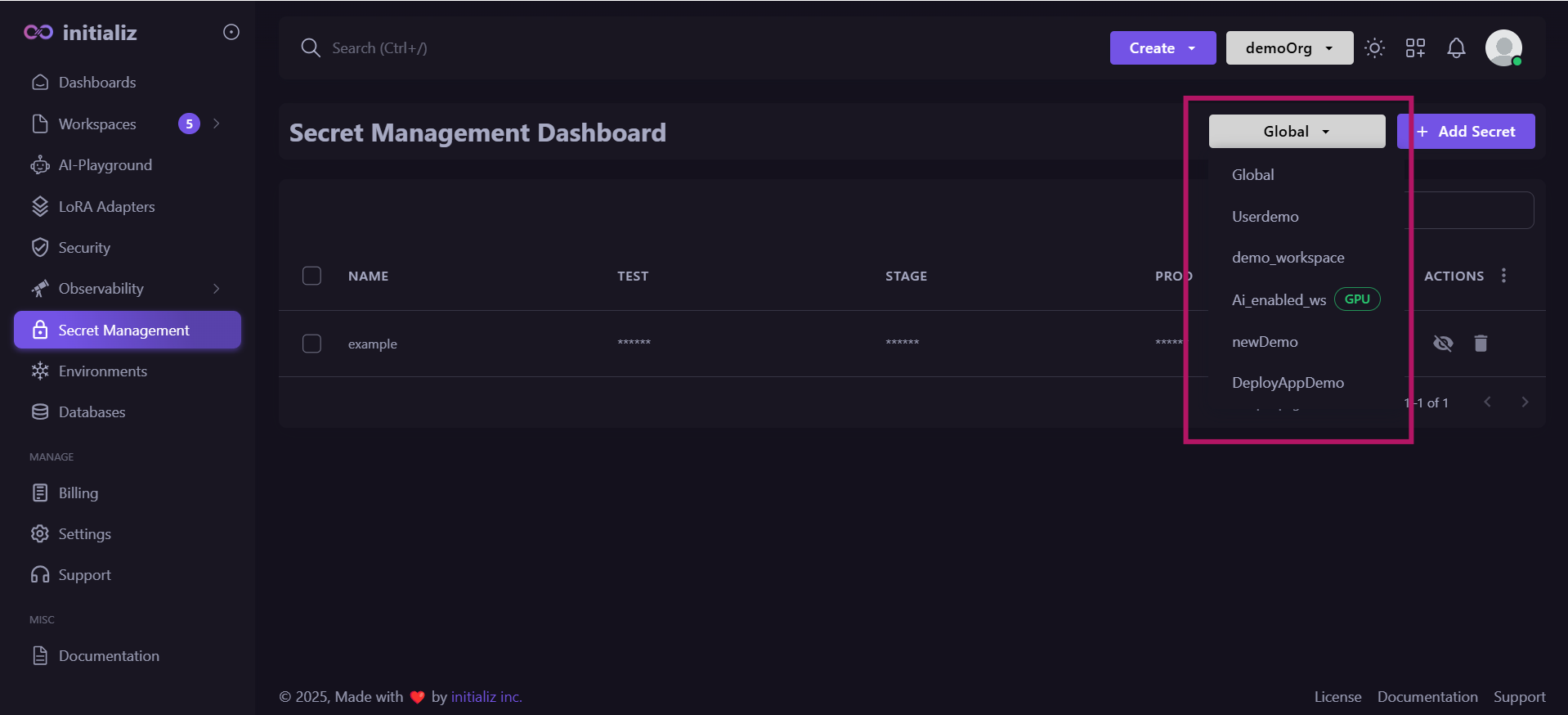The image size is (1568, 715).
Task: Toggle visibility eye for example secret
Action: coord(1443,344)
